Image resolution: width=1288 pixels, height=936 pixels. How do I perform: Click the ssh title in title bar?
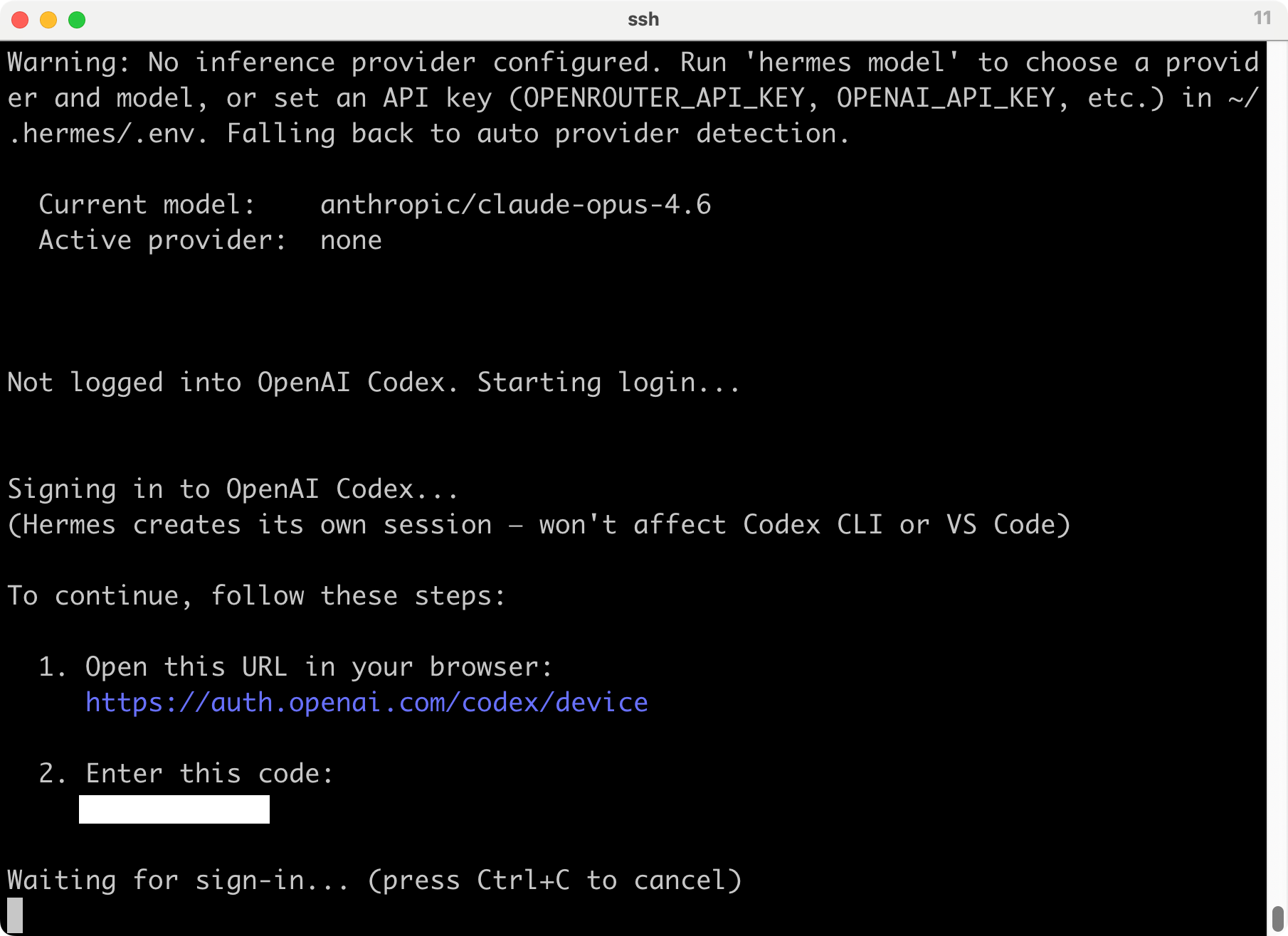[643, 20]
